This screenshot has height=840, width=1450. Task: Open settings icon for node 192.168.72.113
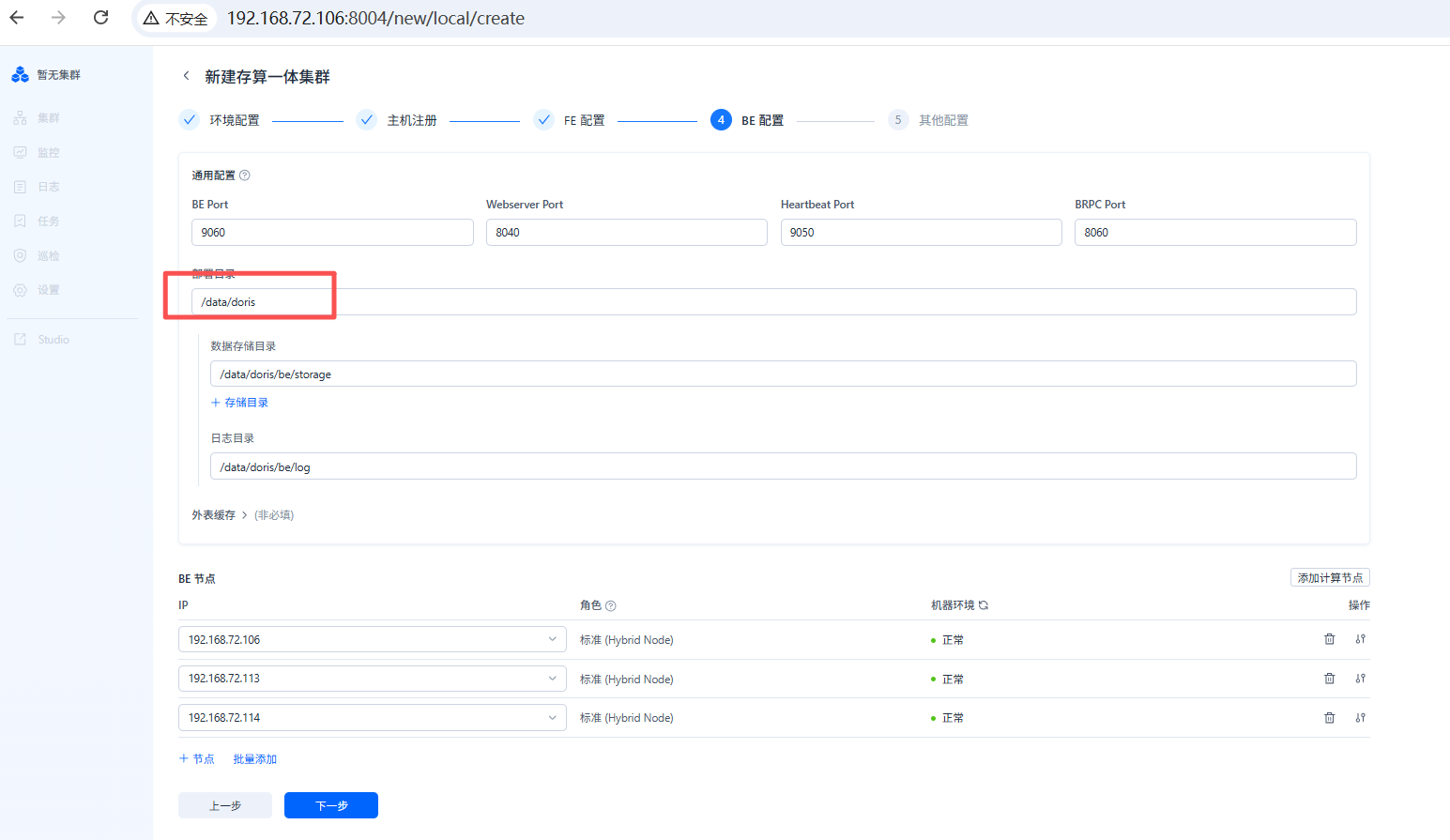coord(1360,679)
